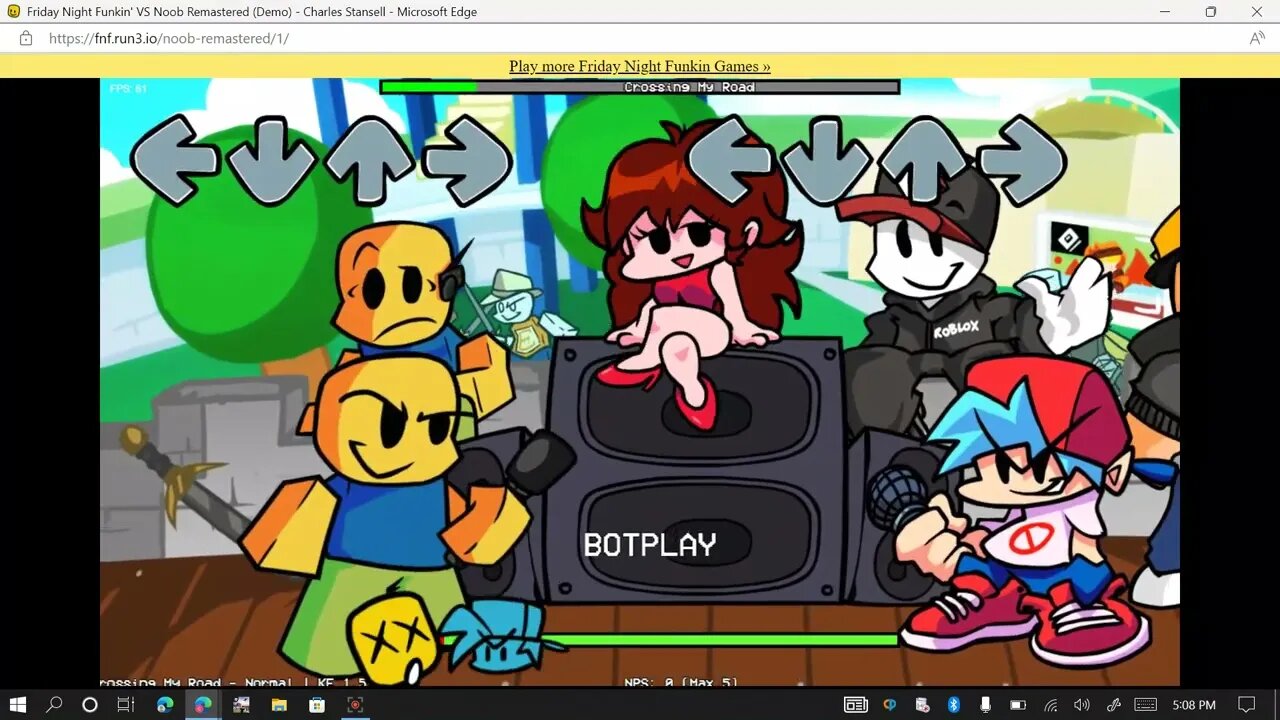
Task: Open the Windows Start menu
Action: (x=17, y=704)
